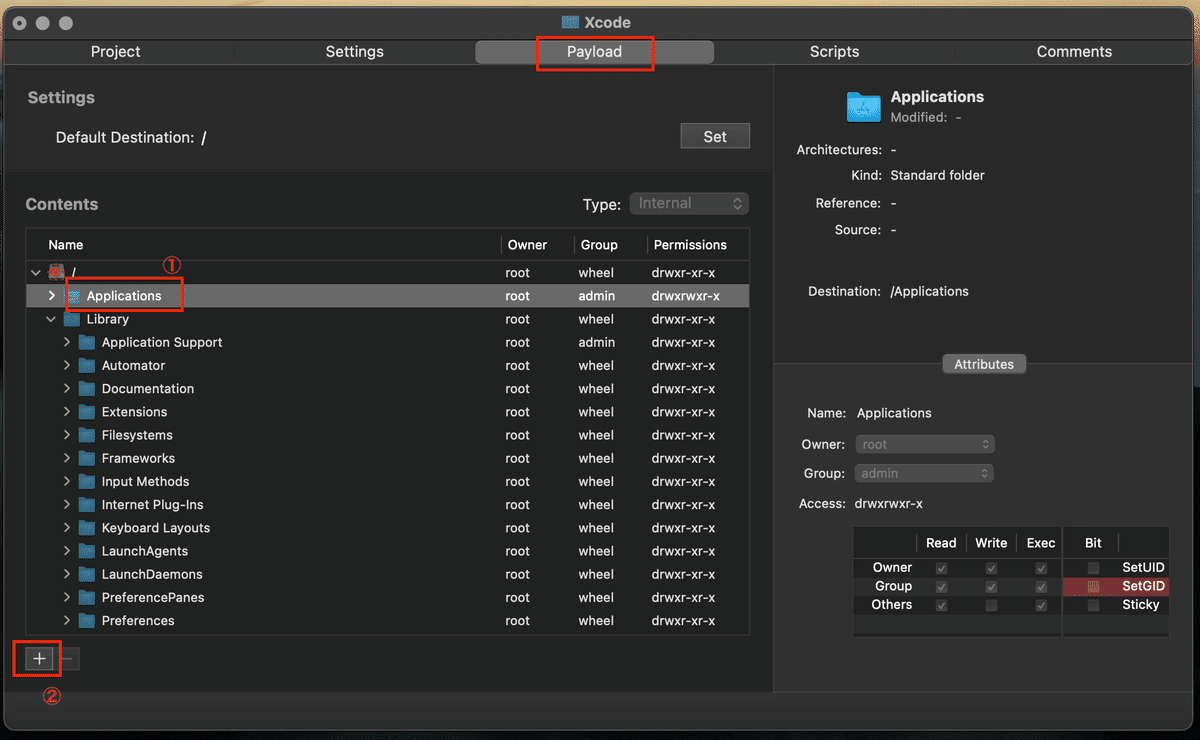Click the Keyboard Layouts folder icon
This screenshot has width=1200, height=740.
tap(86, 527)
